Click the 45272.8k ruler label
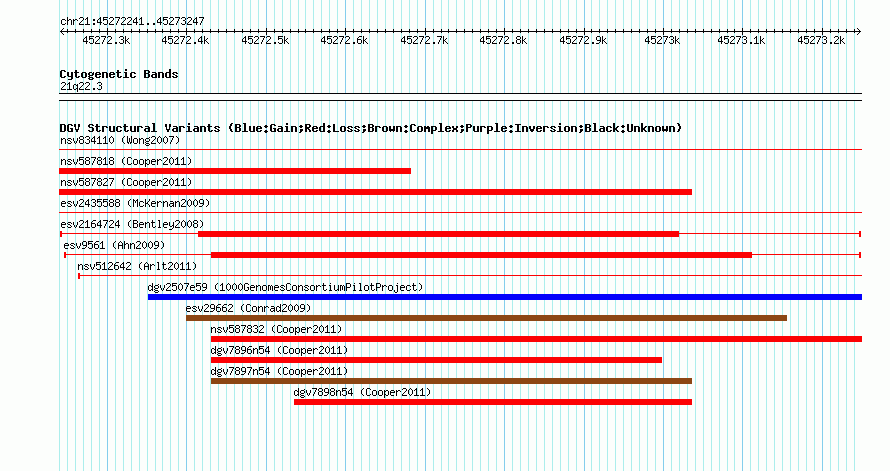This screenshot has height=471, width=890. 503,40
